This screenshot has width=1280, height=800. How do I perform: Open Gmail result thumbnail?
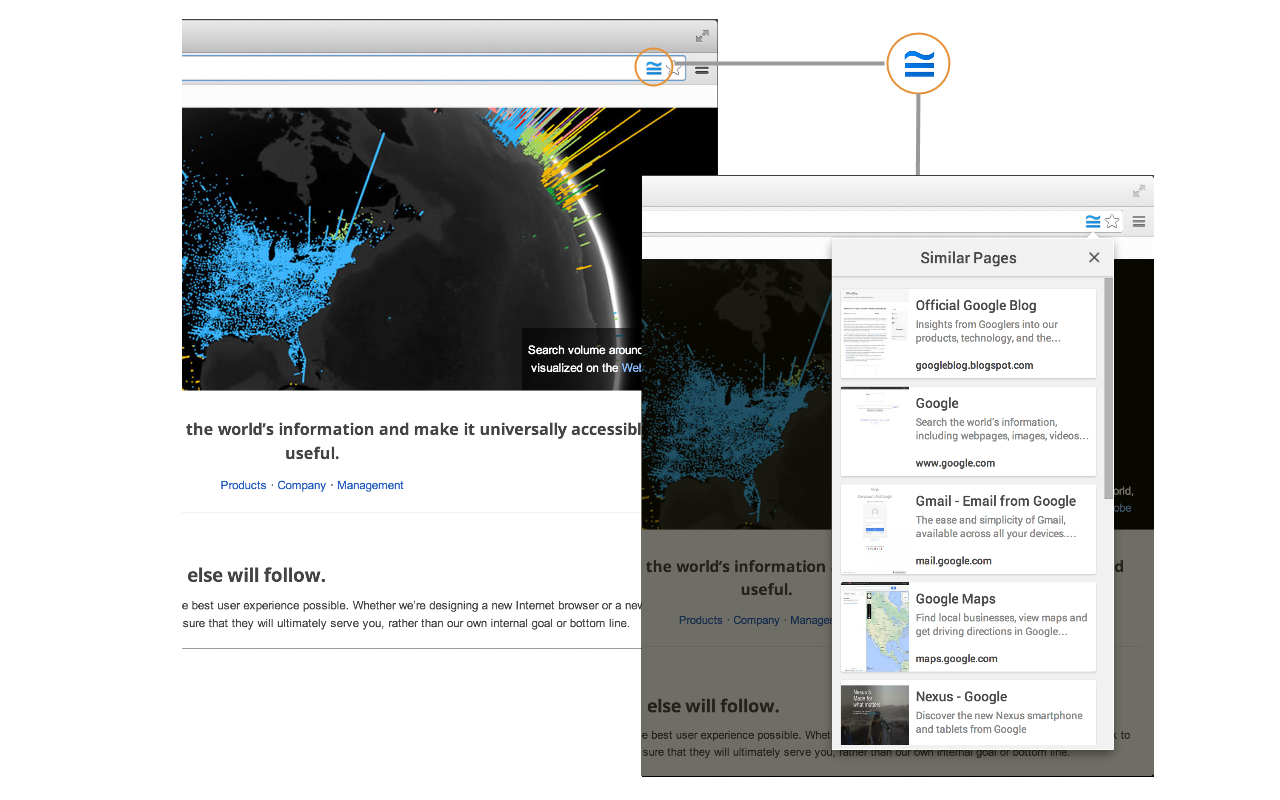coord(875,529)
